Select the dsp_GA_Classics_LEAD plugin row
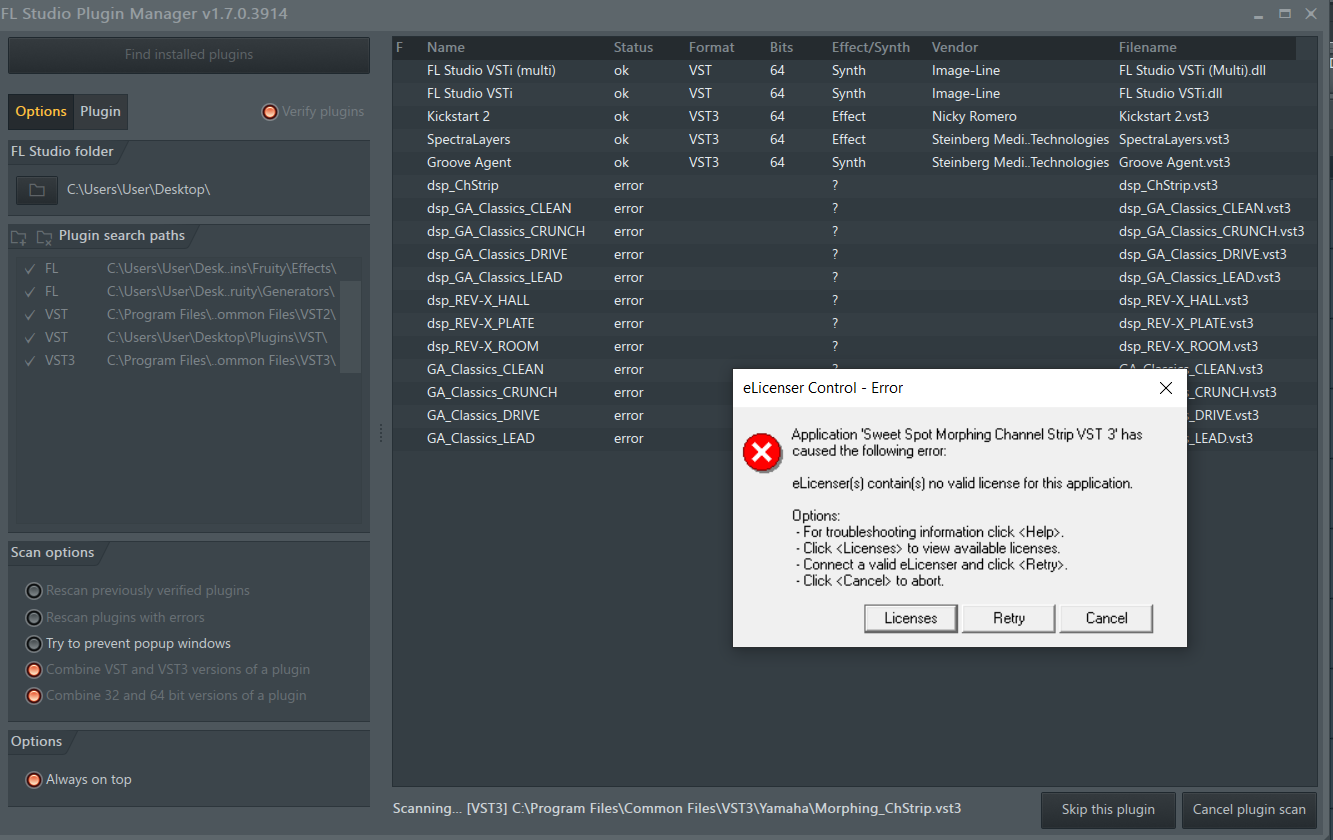Viewport: 1333px width, 840px height. click(855, 278)
